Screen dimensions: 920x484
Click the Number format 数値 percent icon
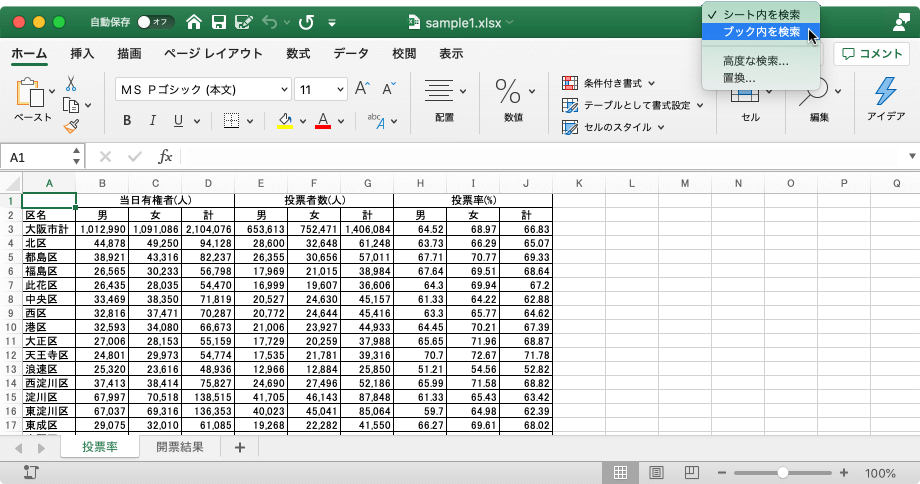click(508, 92)
